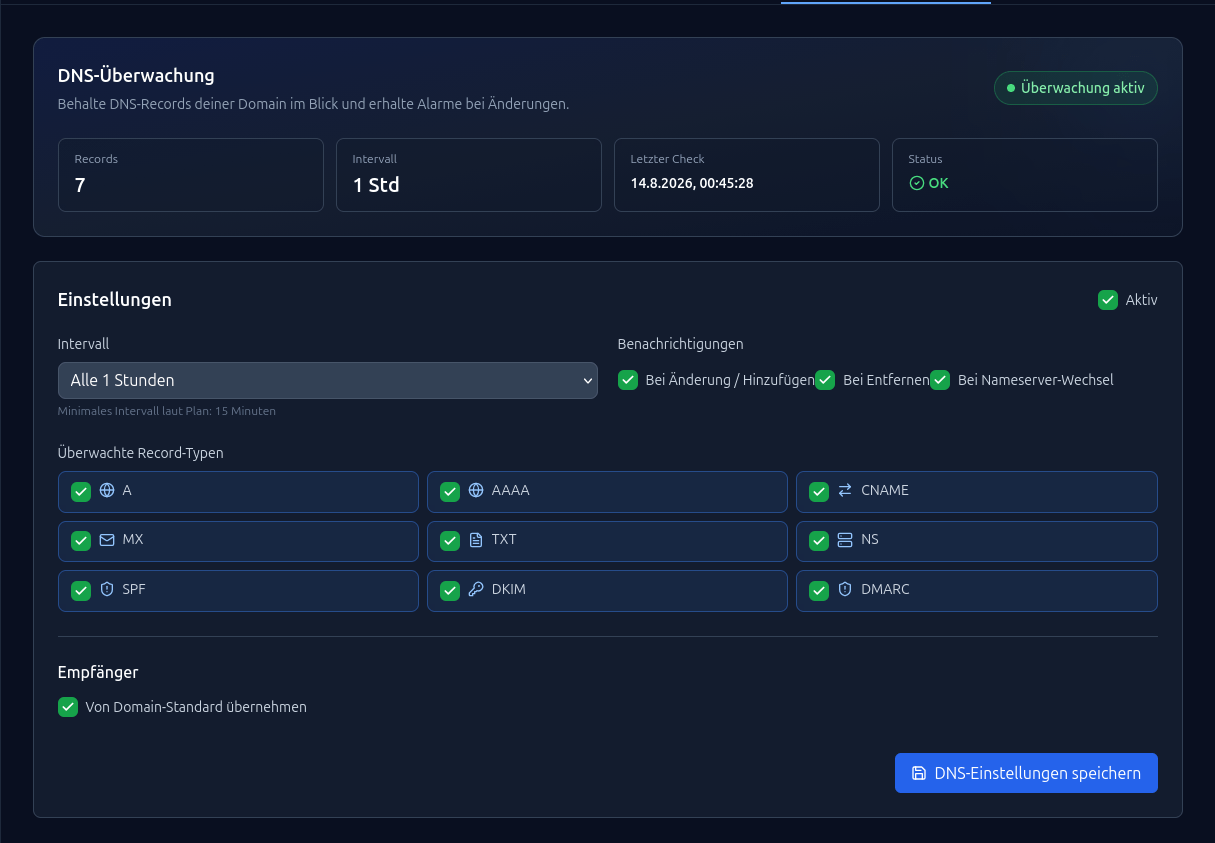Toggle the DKIM record type checkbox
The width and height of the screenshot is (1215, 843).
coord(450,590)
